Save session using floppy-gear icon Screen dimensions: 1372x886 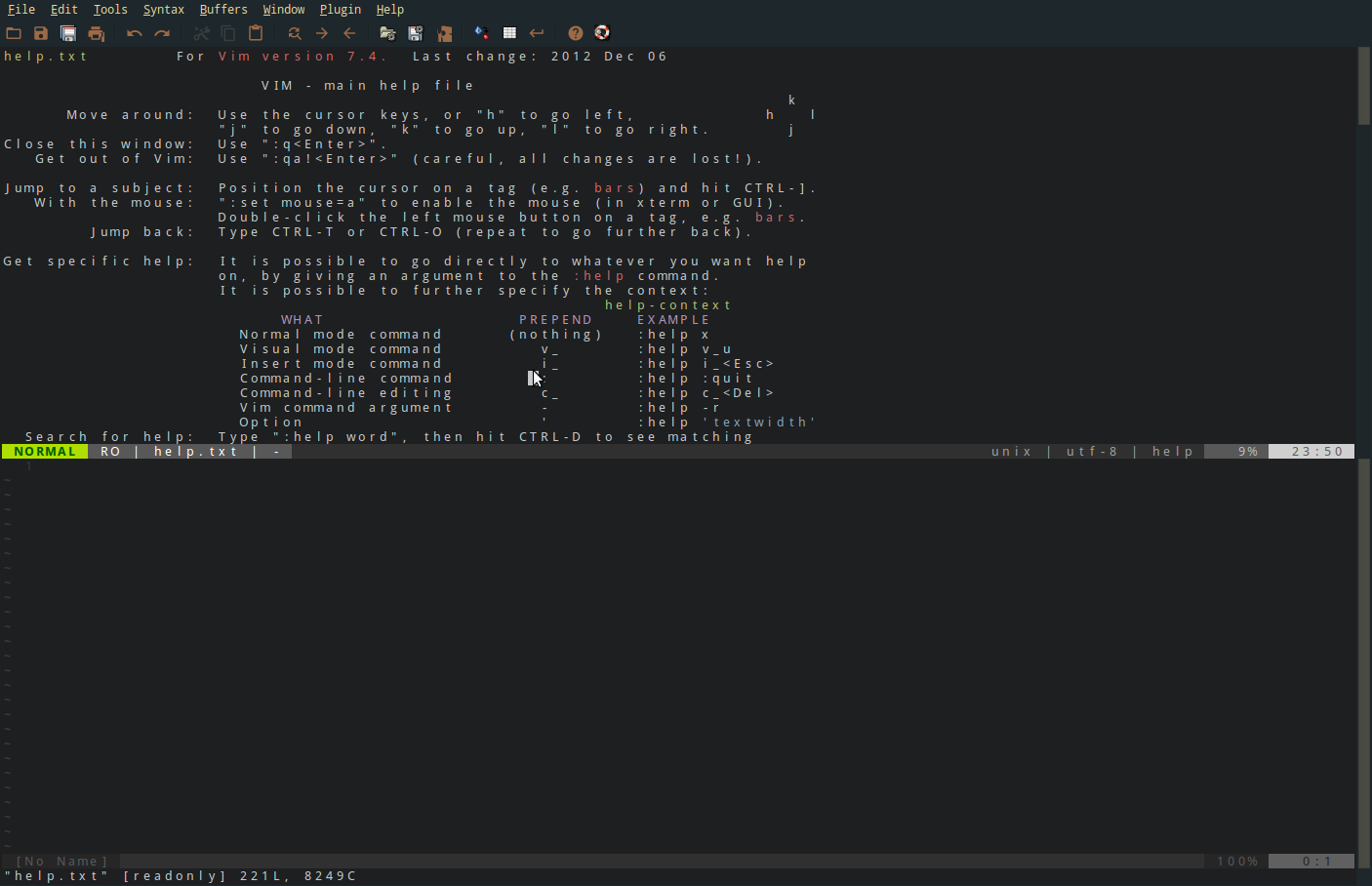(x=416, y=33)
